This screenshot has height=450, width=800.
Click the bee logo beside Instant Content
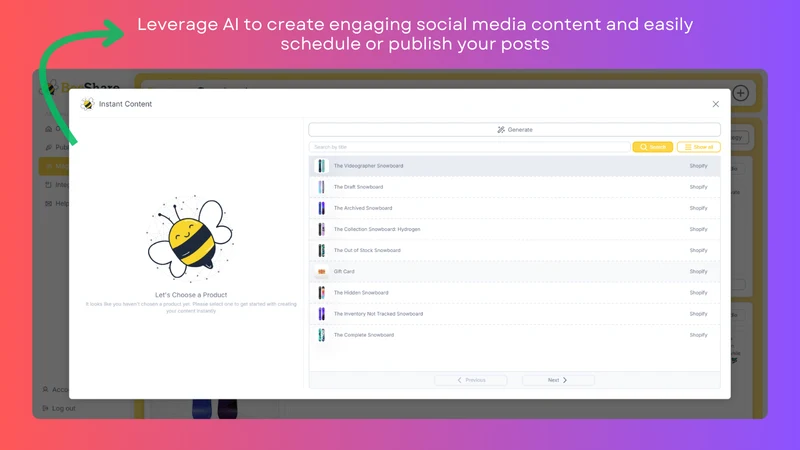(87, 104)
